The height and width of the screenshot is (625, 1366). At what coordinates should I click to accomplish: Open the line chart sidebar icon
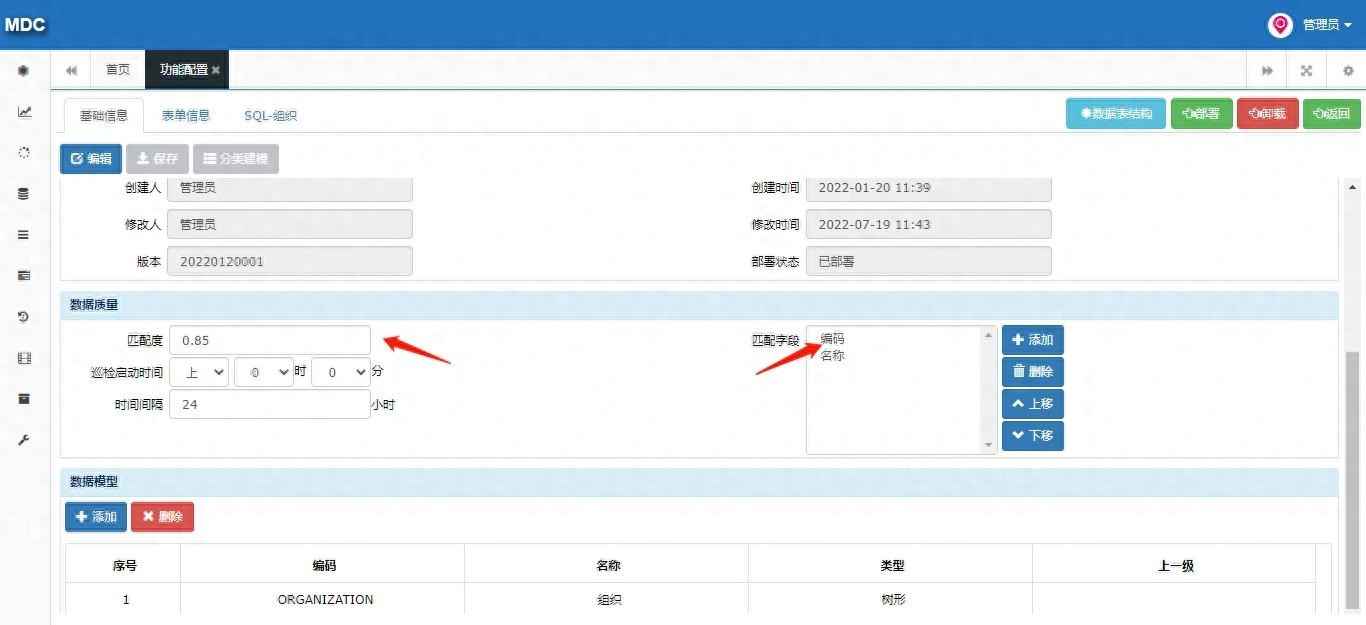[24, 112]
